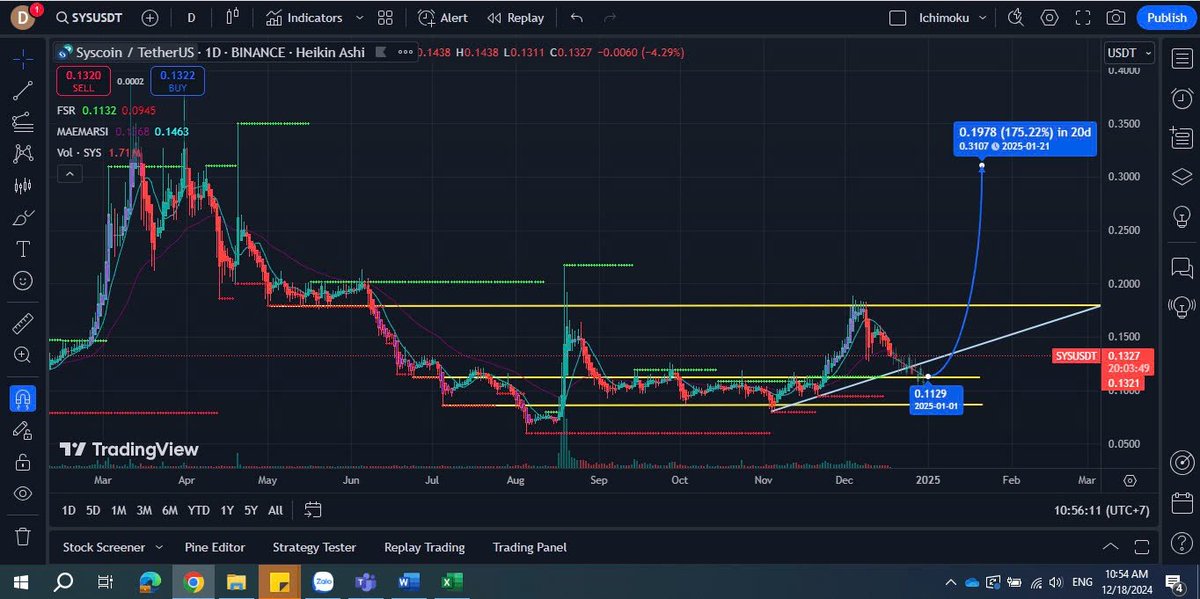Open the chart patterns drawing tools

click(x=23, y=154)
